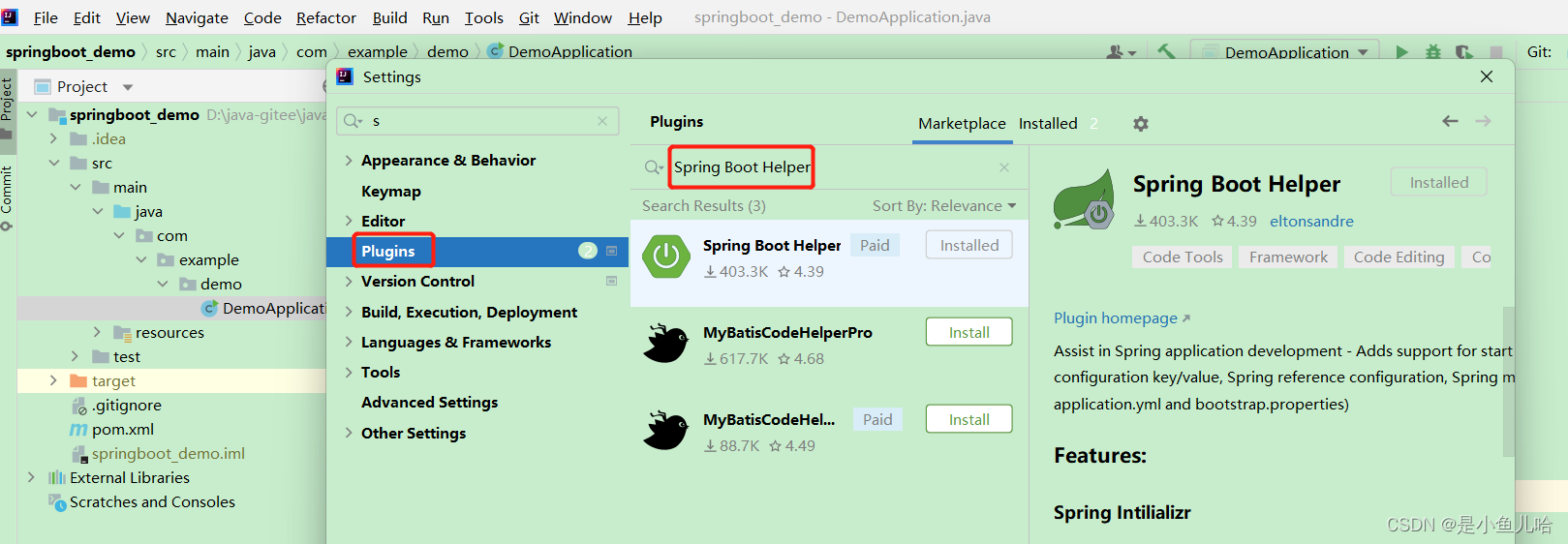
Task: Install the MyBatisCodeHelperPro free plugin
Action: [969, 332]
